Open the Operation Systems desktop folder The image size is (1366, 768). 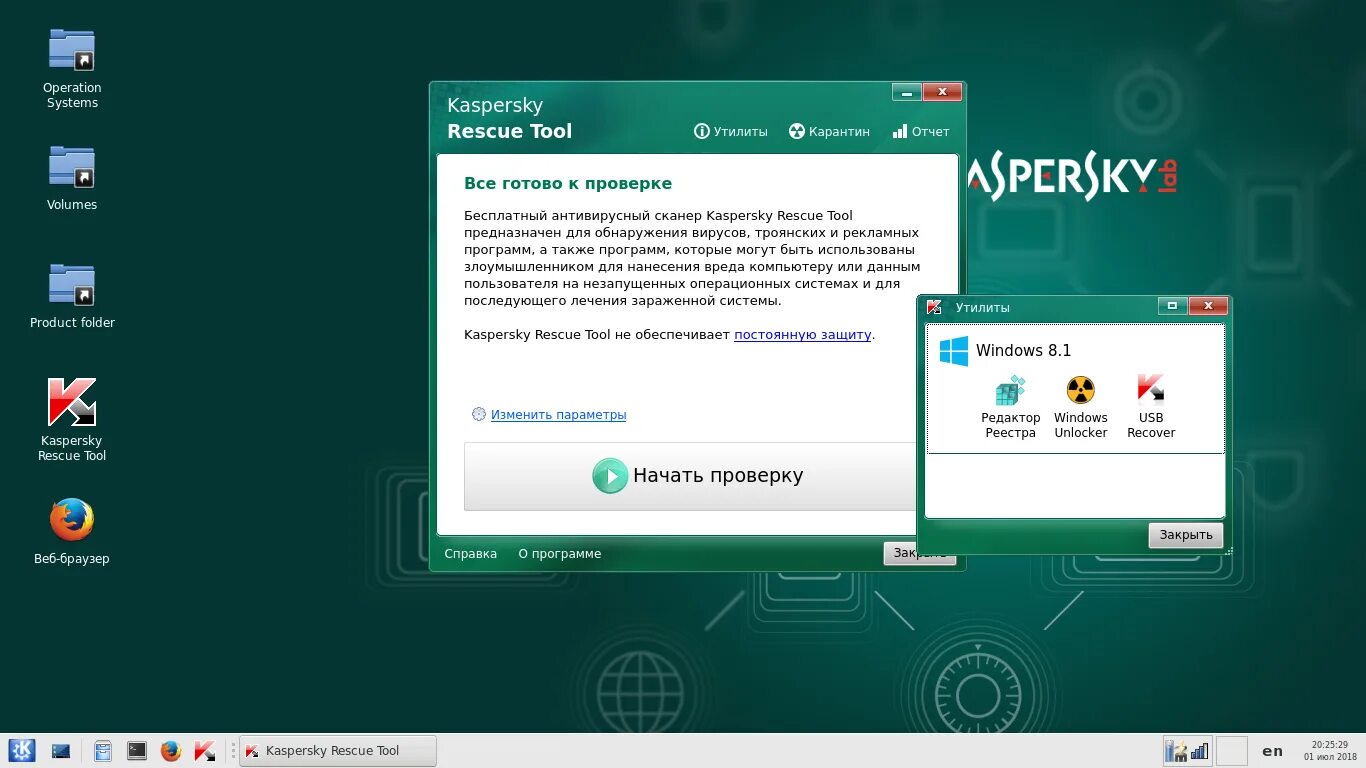point(72,68)
